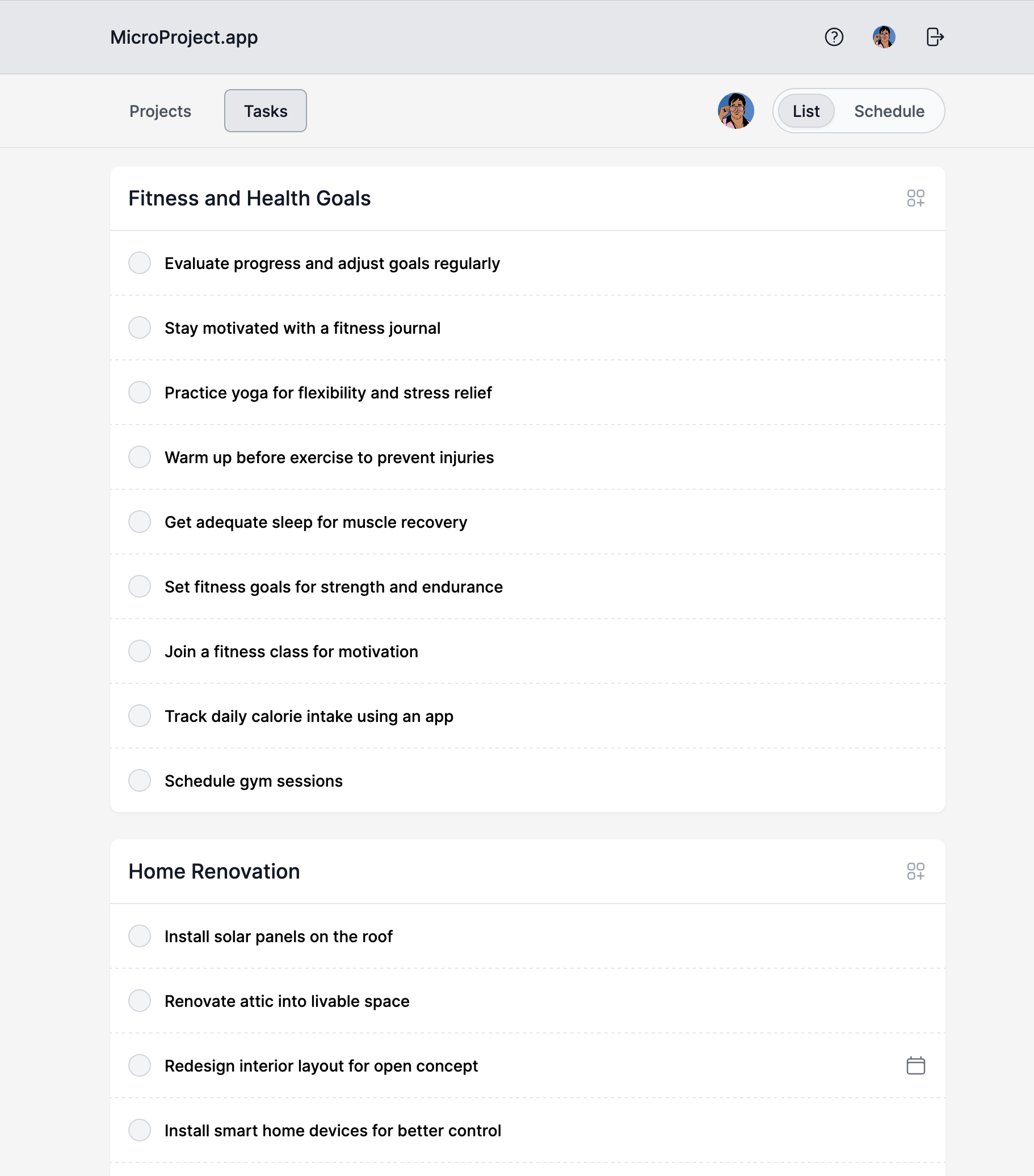Select the List view option

[x=805, y=111]
